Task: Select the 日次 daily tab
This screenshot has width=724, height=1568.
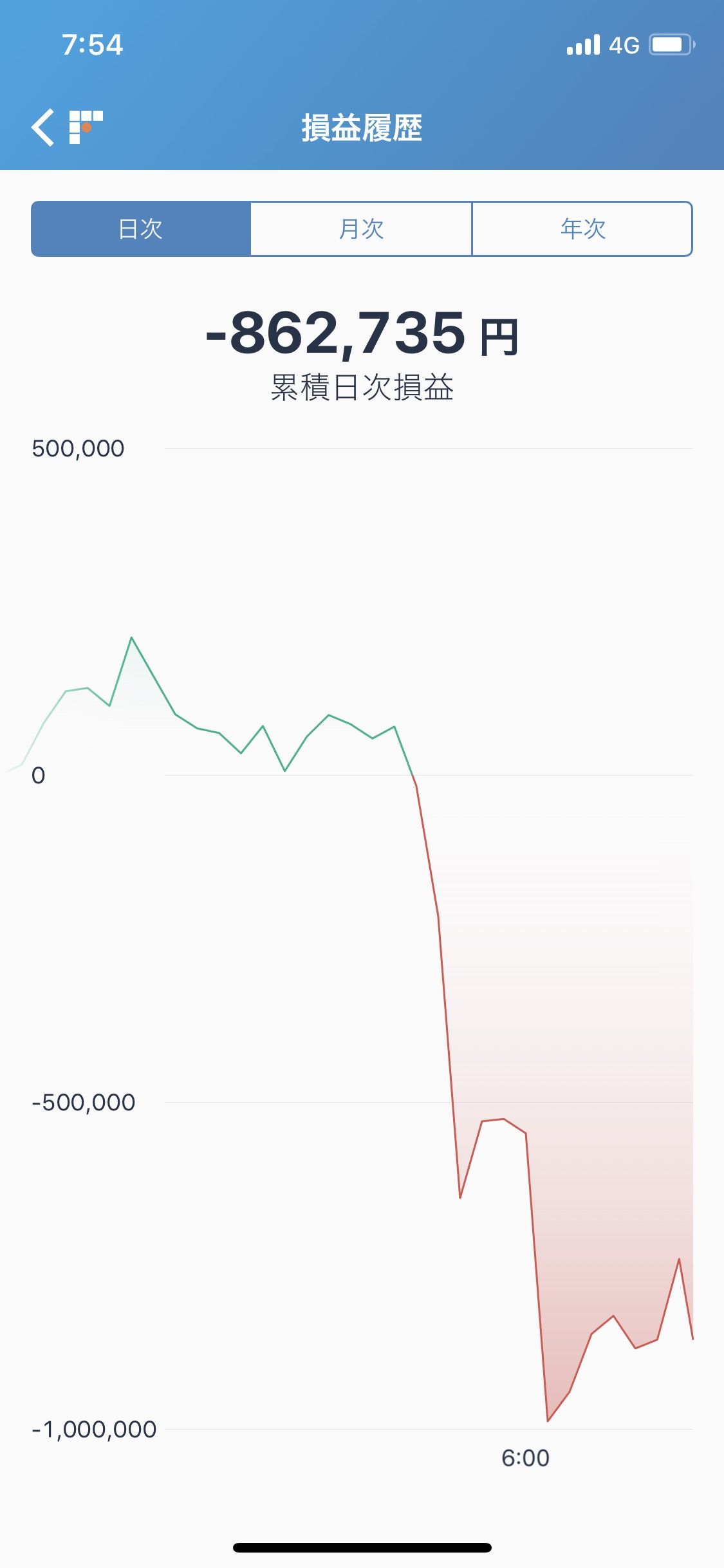Action: (x=141, y=229)
